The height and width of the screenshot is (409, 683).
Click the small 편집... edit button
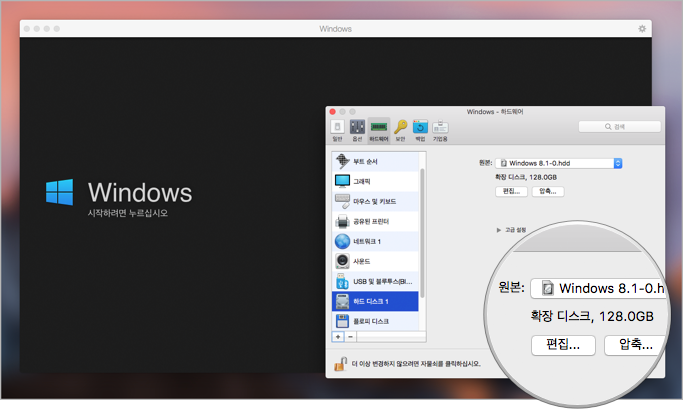(511, 191)
